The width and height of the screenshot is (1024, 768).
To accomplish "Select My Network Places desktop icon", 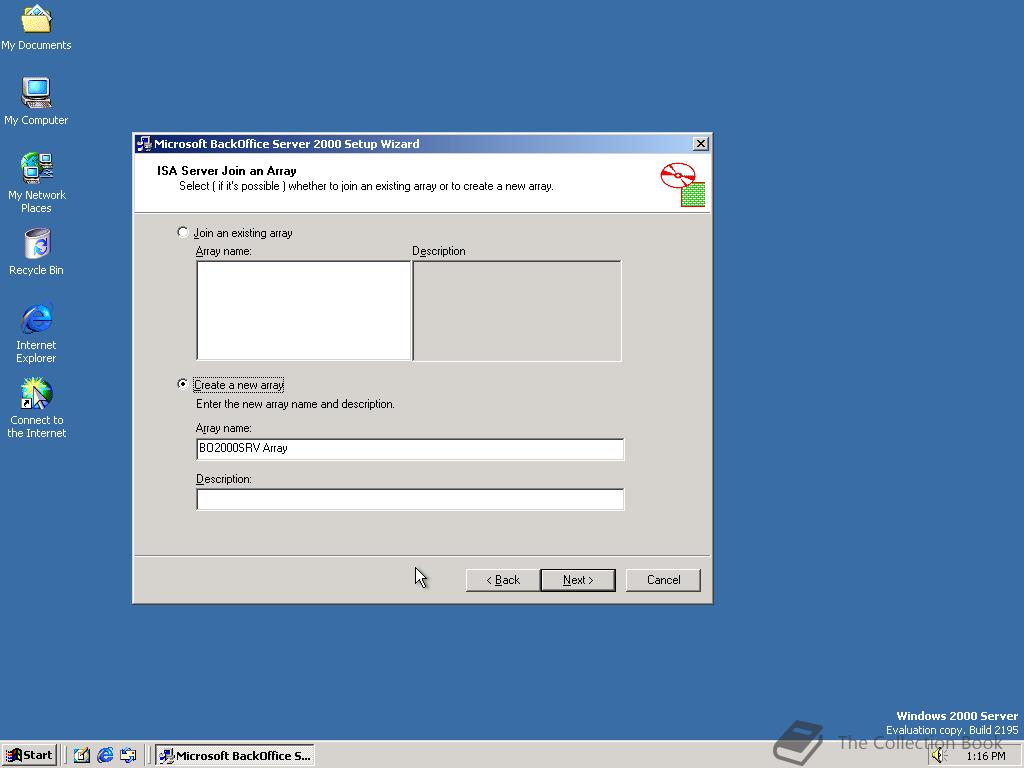I will click(36, 183).
